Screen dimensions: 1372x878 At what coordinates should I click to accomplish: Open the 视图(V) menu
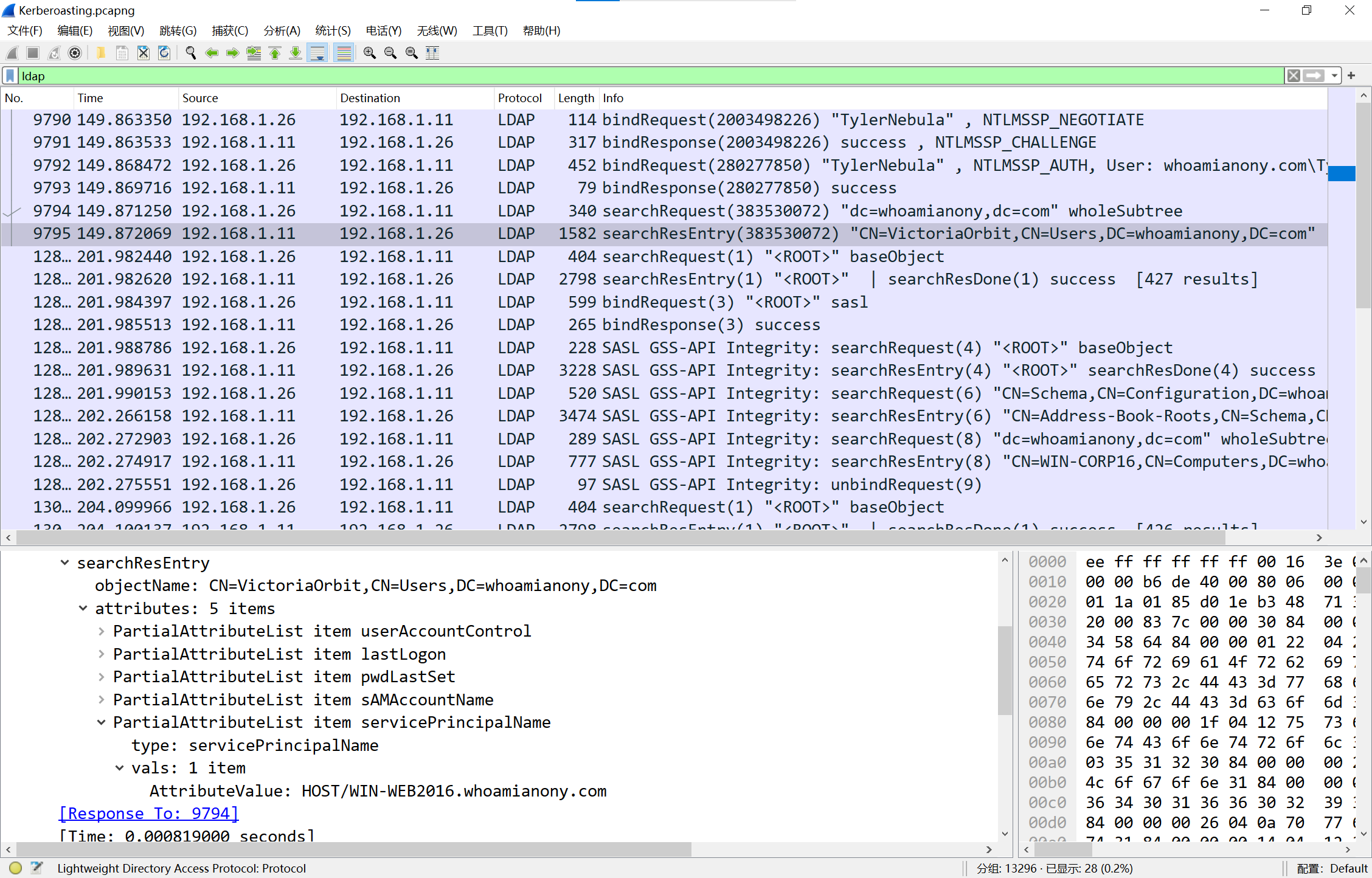126,30
